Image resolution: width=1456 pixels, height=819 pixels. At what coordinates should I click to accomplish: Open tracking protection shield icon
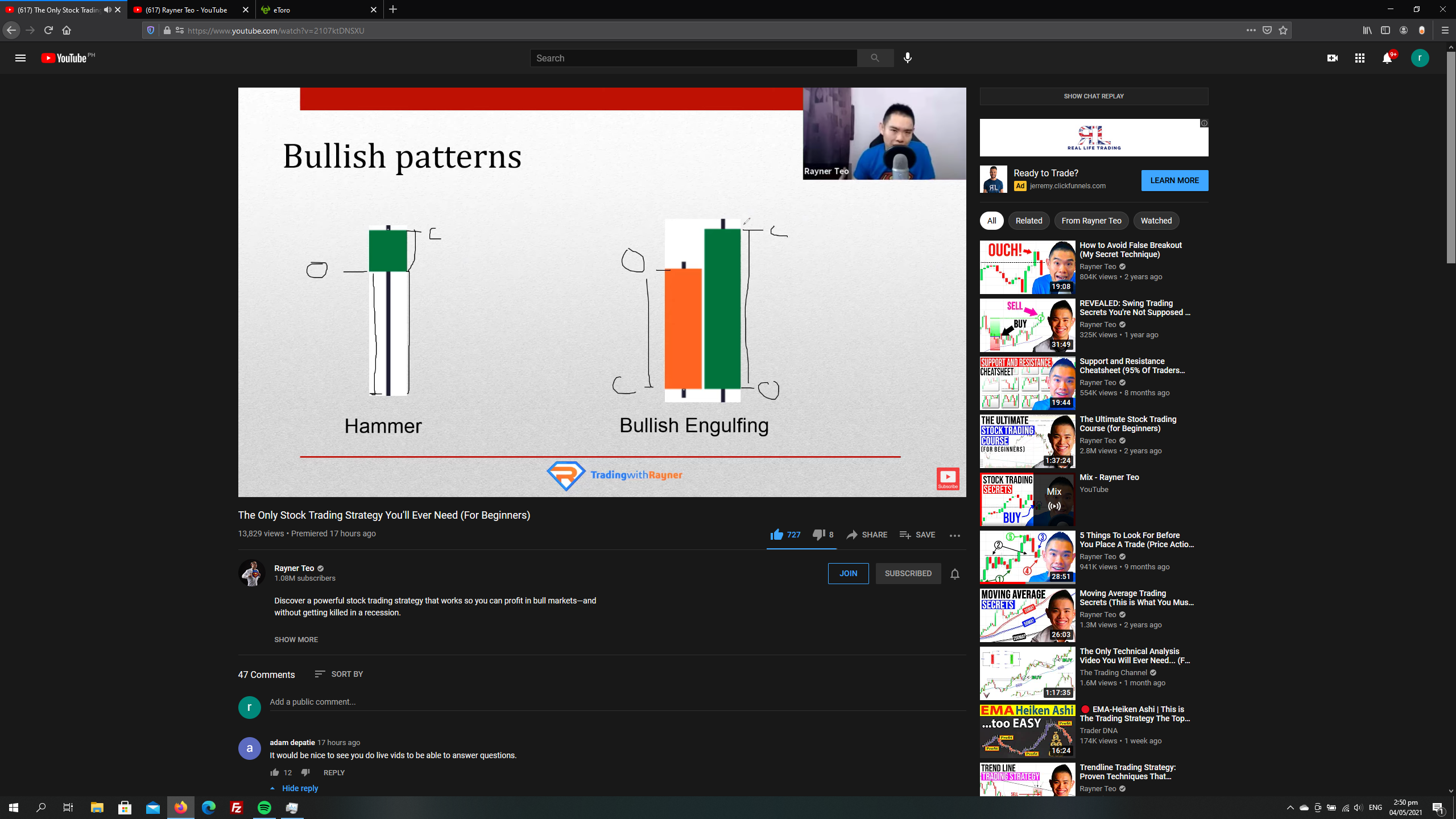tap(151, 30)
